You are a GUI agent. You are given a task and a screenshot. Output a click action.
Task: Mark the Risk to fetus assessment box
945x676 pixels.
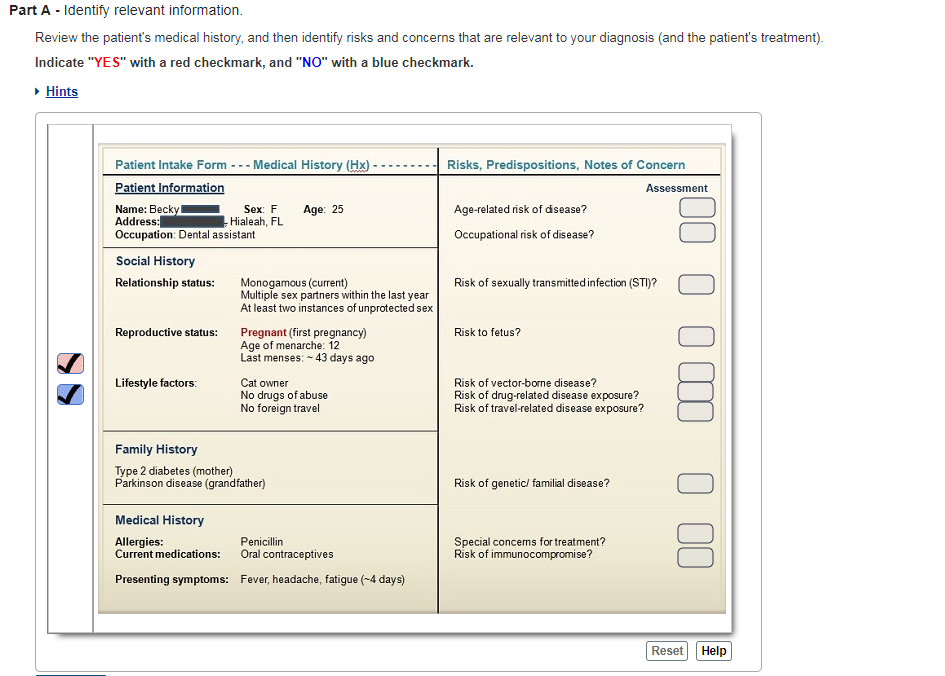(x=696, y=336)
